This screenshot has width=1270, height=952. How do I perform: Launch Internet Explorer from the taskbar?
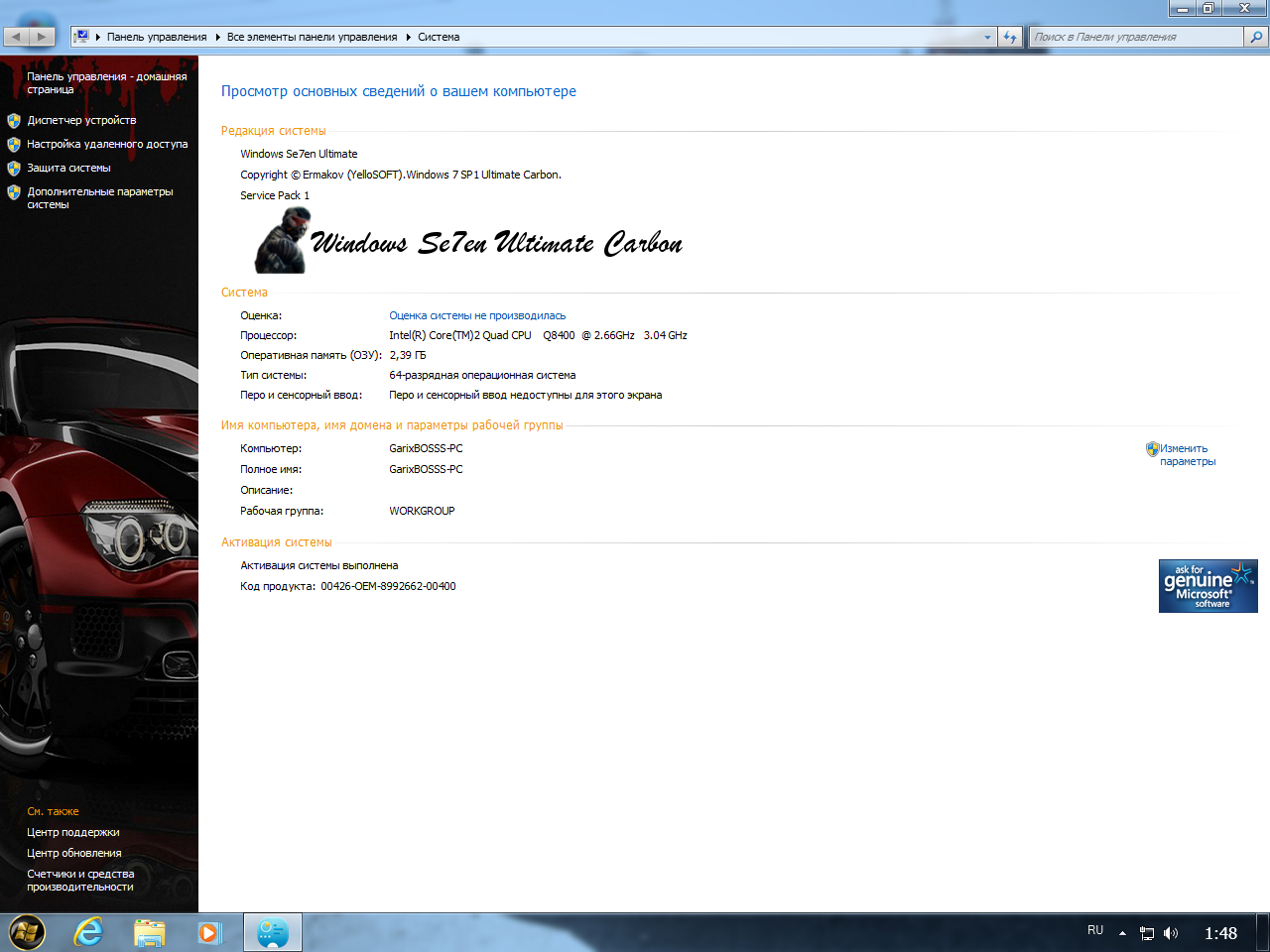tap(88, 932)
